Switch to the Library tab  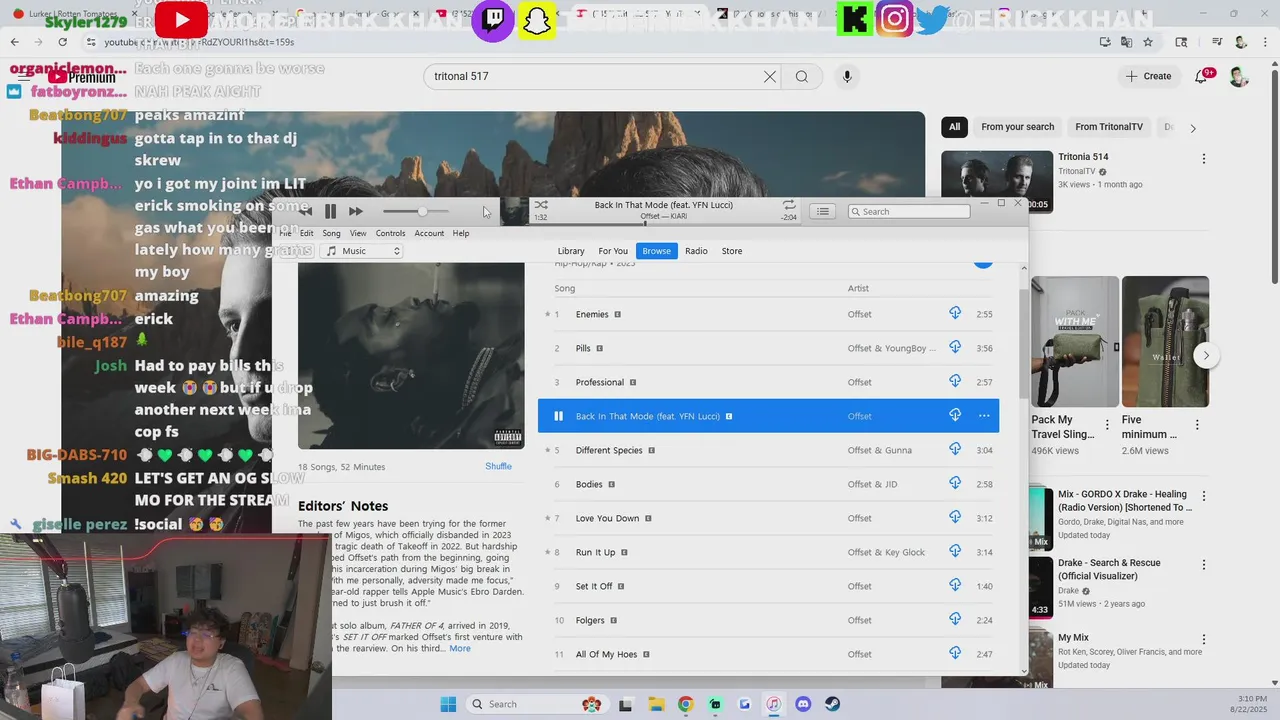571,251
